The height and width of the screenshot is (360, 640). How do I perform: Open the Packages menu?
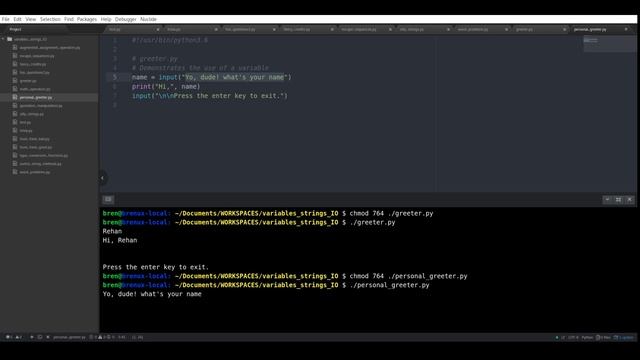[x=87, y=19]
